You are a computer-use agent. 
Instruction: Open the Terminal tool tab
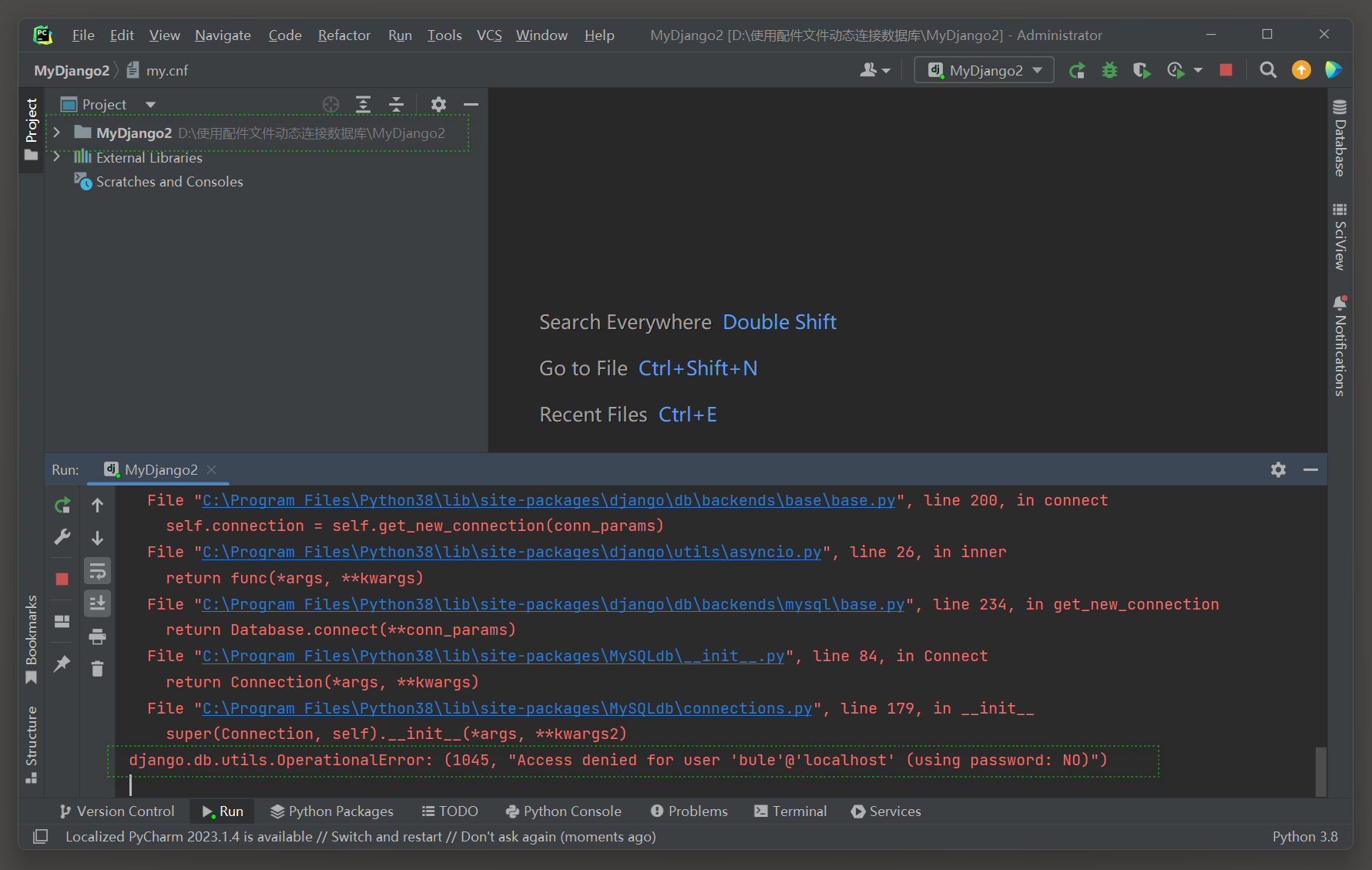[x=790, y=811]
